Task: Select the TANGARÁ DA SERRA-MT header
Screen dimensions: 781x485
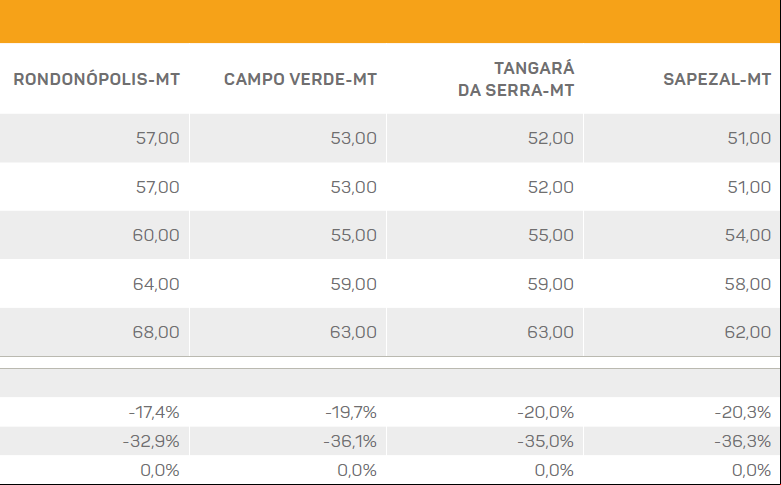Action: coord(516,79)
